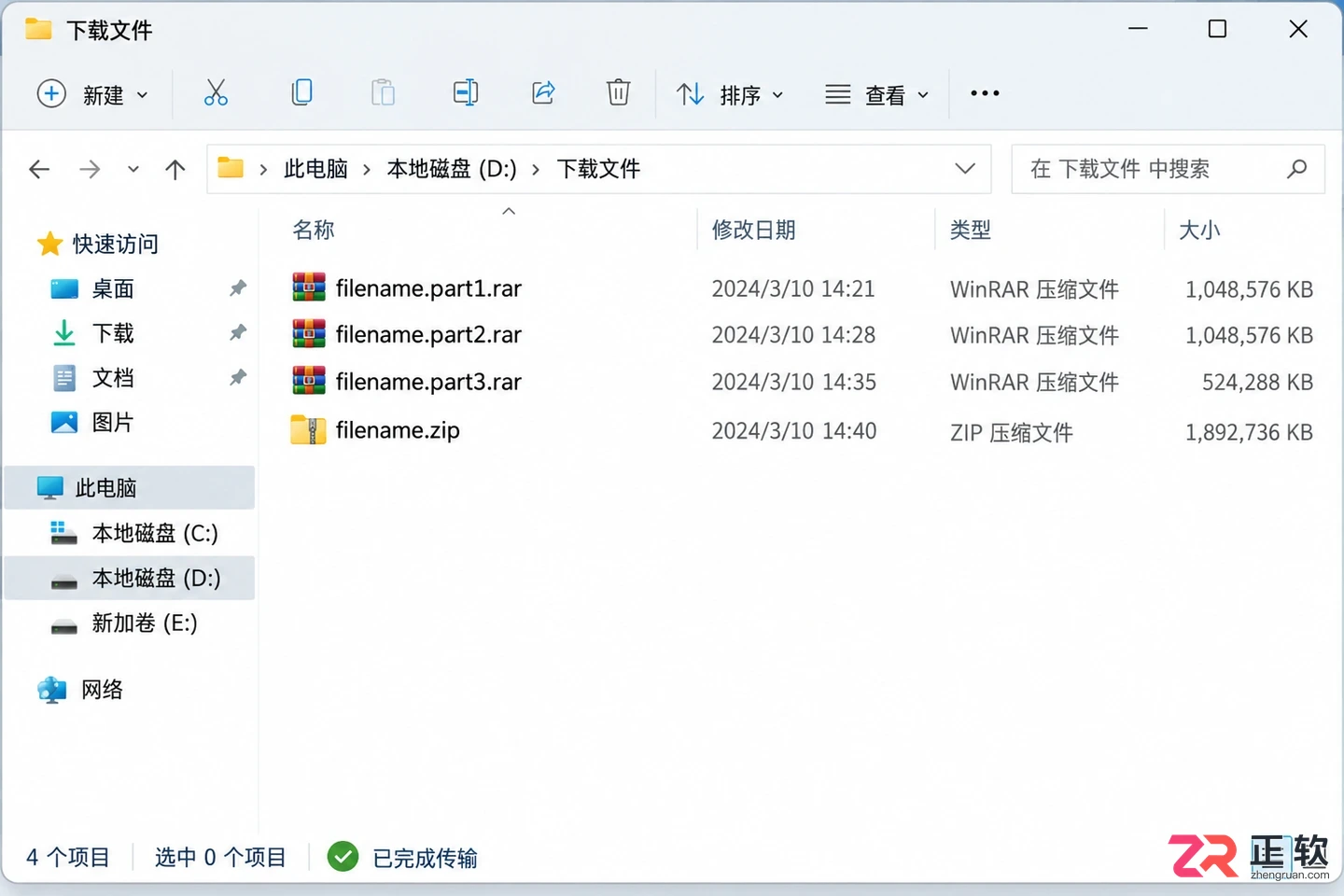Open recent locations chevron dropdown
Image resolution: width=1344 pixels, height=896 pixels.
133,169
